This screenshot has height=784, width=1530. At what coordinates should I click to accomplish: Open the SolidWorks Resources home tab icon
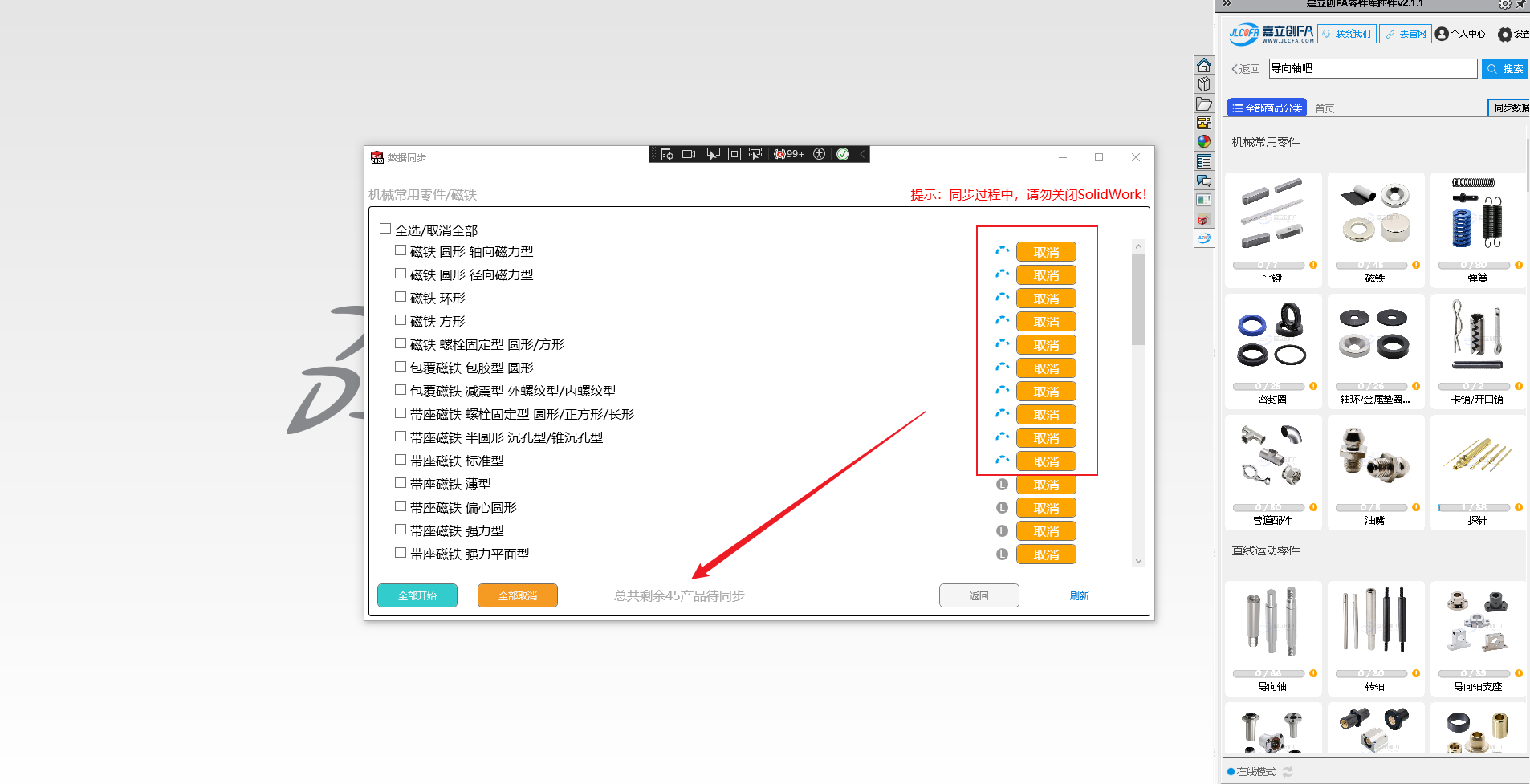(x=1203, y=65)
